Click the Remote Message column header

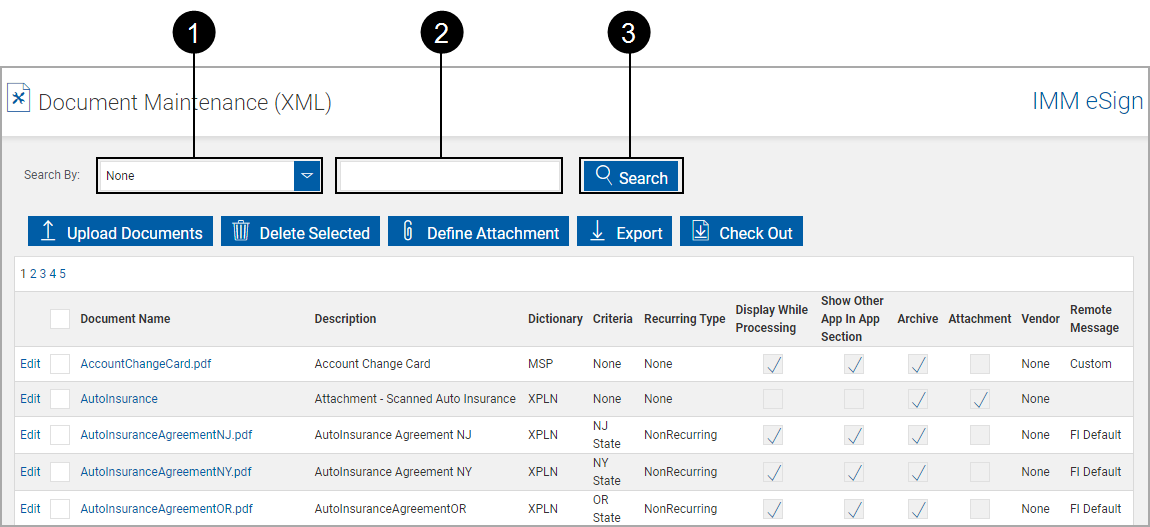point(1094,319)
